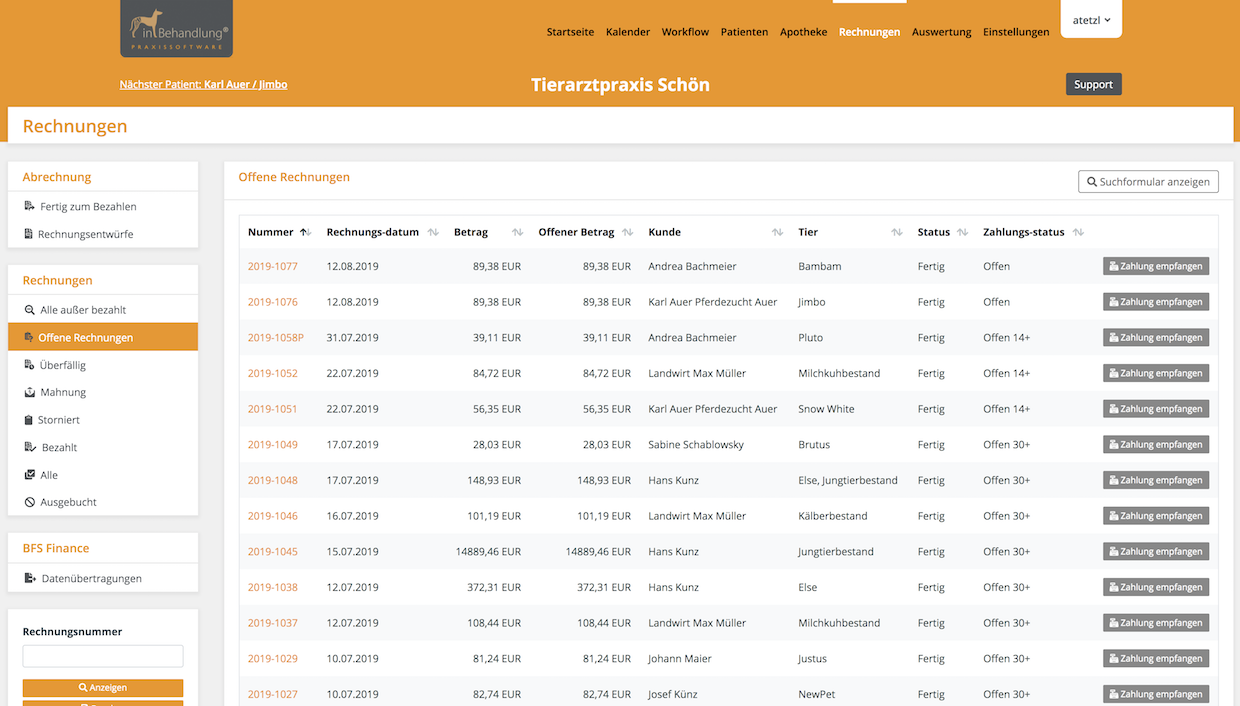Open invoice link 2019-1027
Viewport: 1240px width, 706px height.
click(273, 695)
